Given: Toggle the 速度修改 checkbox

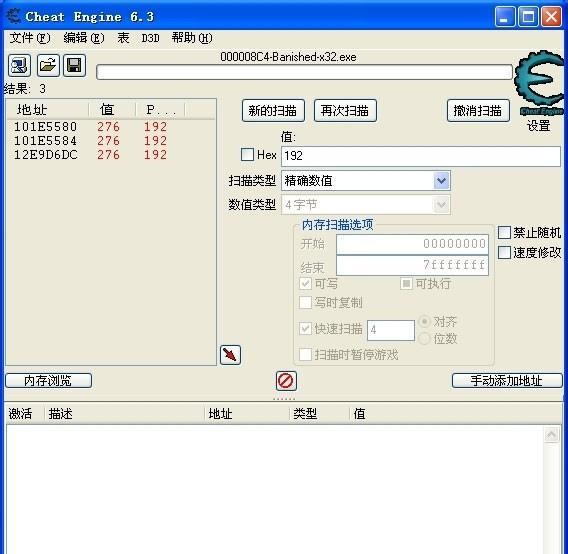Looking at the screenshot, I should point(504,253).
